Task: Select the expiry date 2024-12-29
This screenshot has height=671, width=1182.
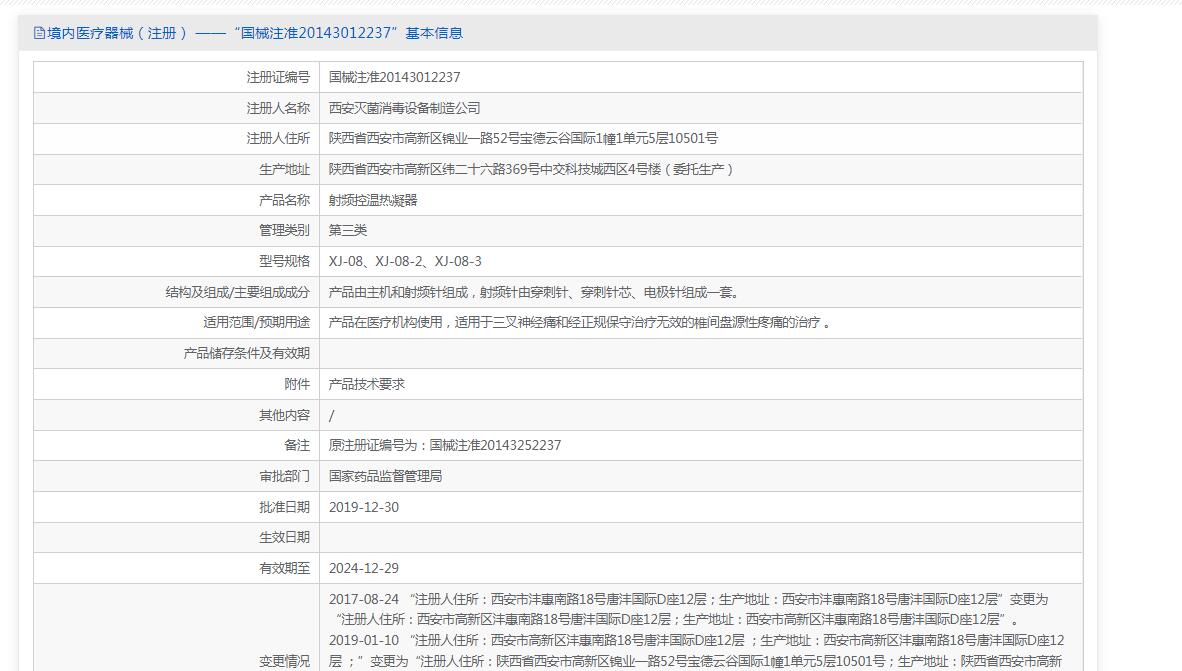Action: coord(364,568)
